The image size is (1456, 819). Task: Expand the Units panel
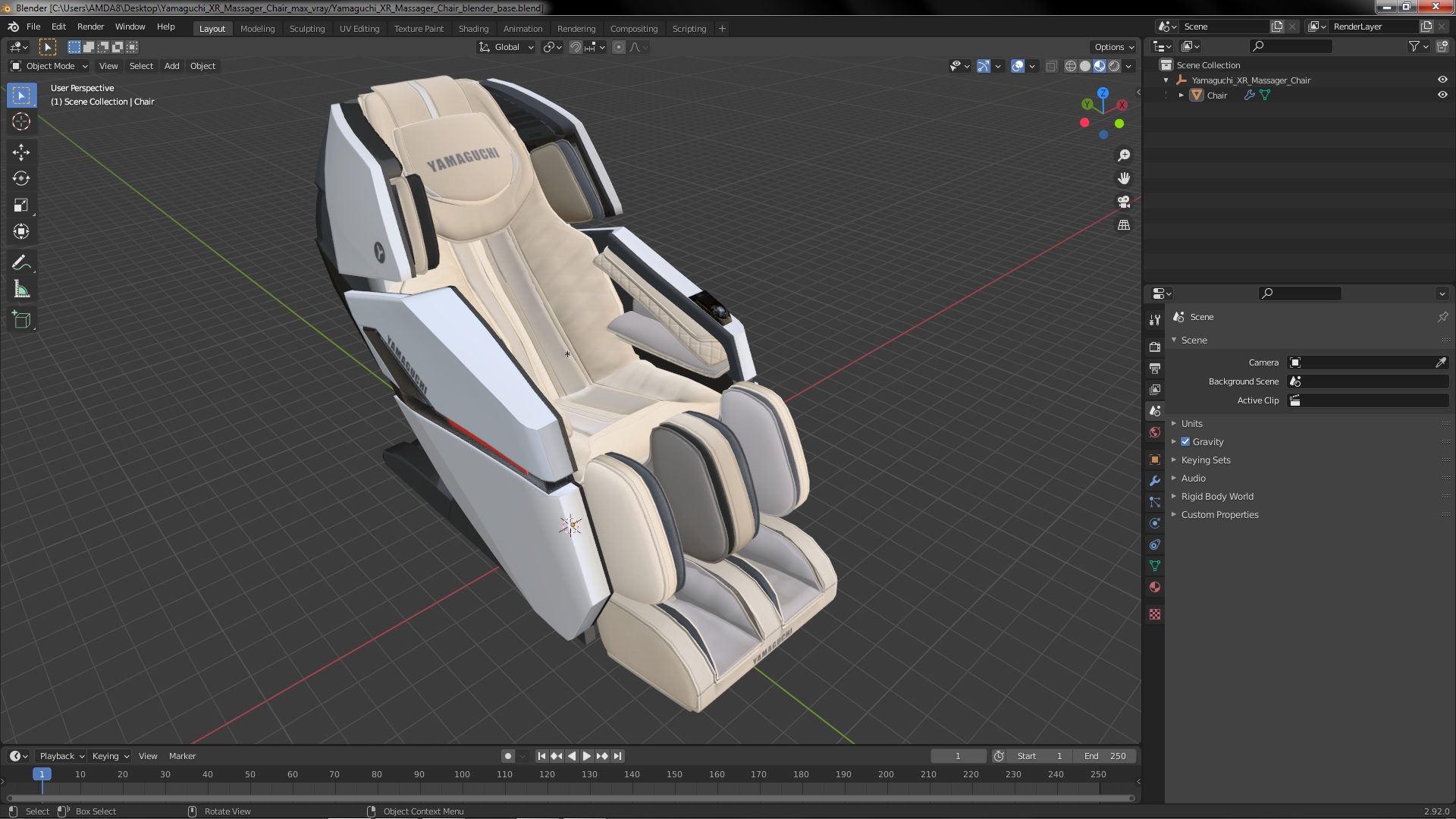(x=1191, y=424)
